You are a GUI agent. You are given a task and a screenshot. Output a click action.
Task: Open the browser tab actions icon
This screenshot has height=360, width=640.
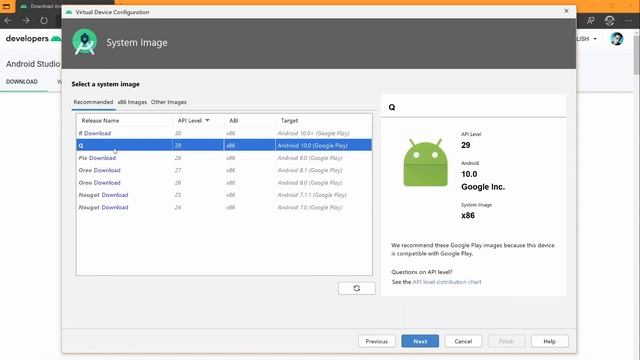[x=7, y=6]
